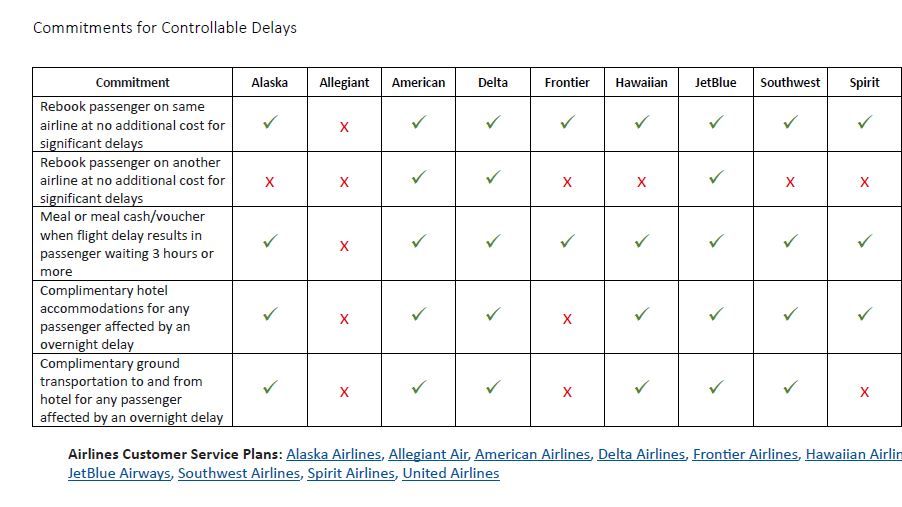Click Delta's green checkmark in meal voucher row
The width and height of the screenshot is (902, 507).
point(493,241)
